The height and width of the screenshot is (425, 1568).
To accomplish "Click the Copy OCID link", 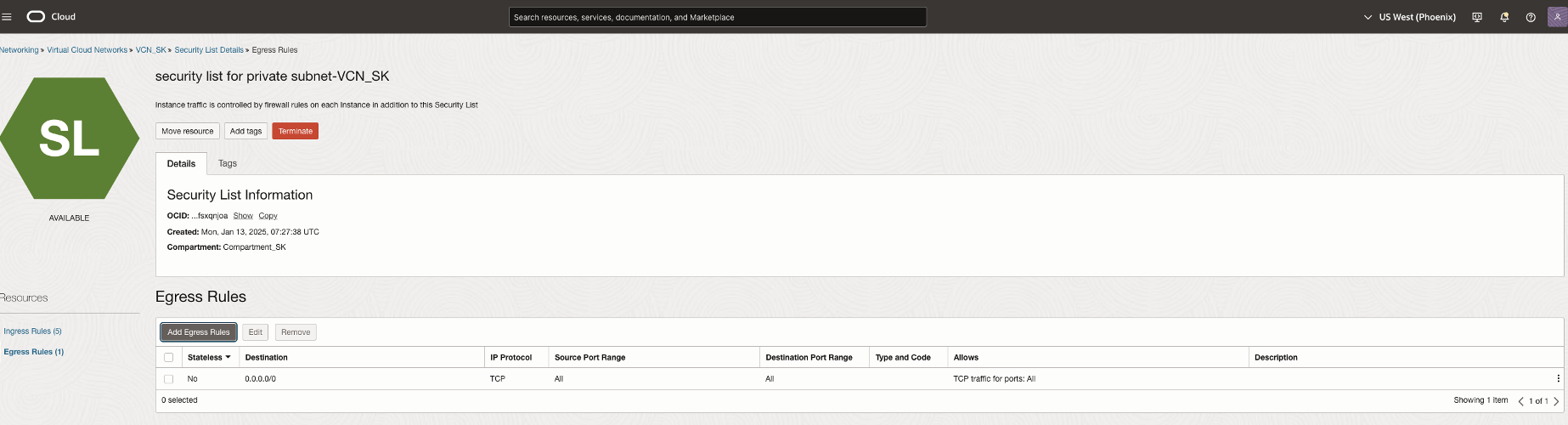I will tap(268, 216).
